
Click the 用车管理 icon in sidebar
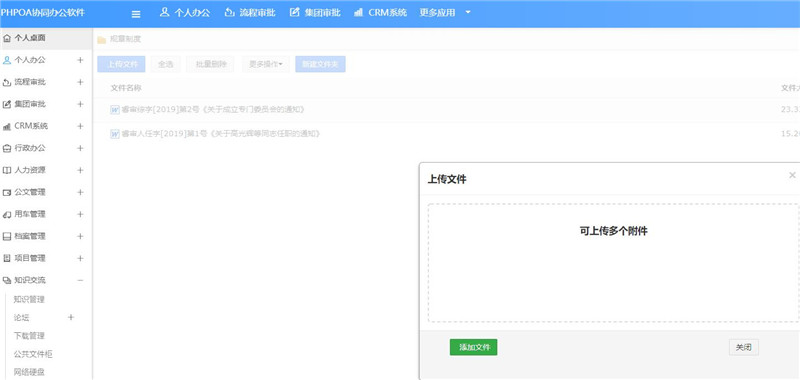coord(7,214)
